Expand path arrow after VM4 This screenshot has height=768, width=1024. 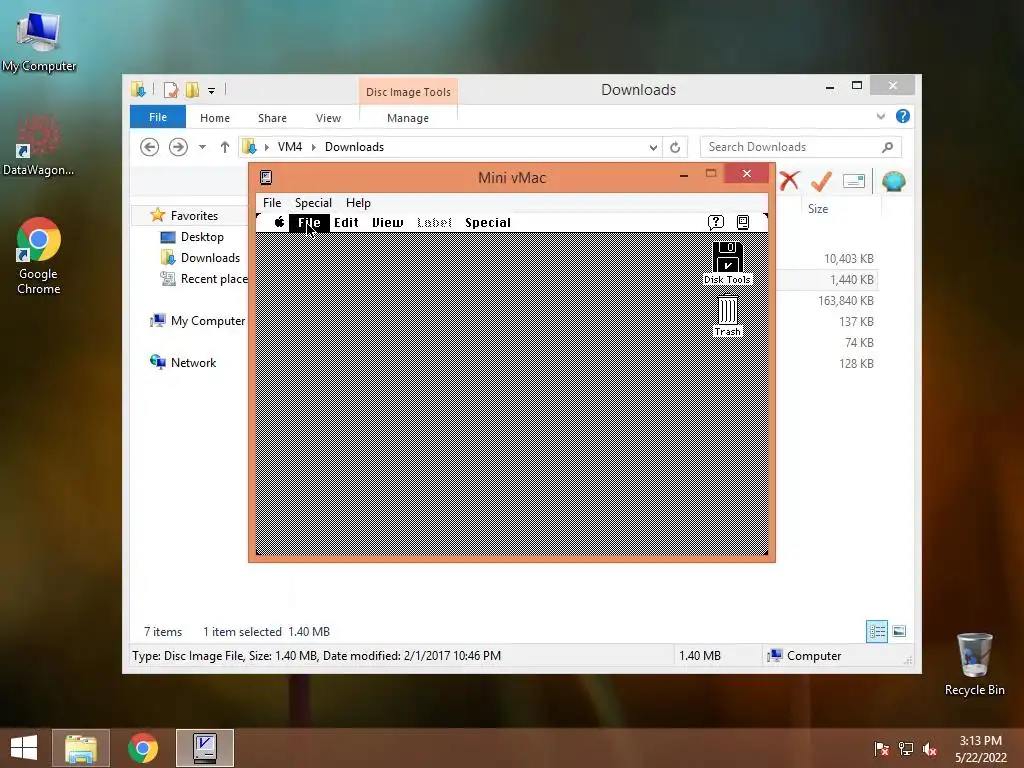click(x=313, y=148)
